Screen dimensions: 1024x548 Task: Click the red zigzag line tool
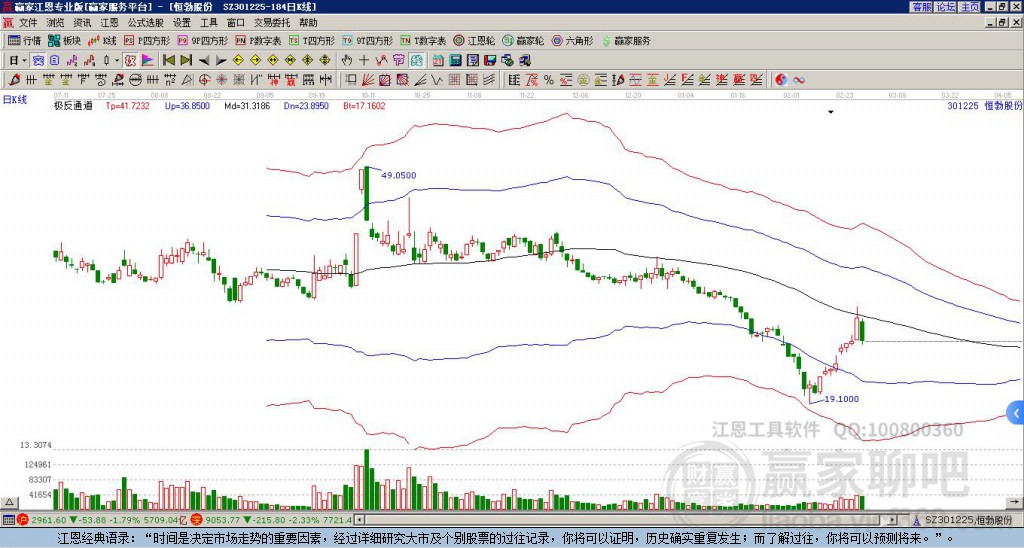click(x=381, y=61)
